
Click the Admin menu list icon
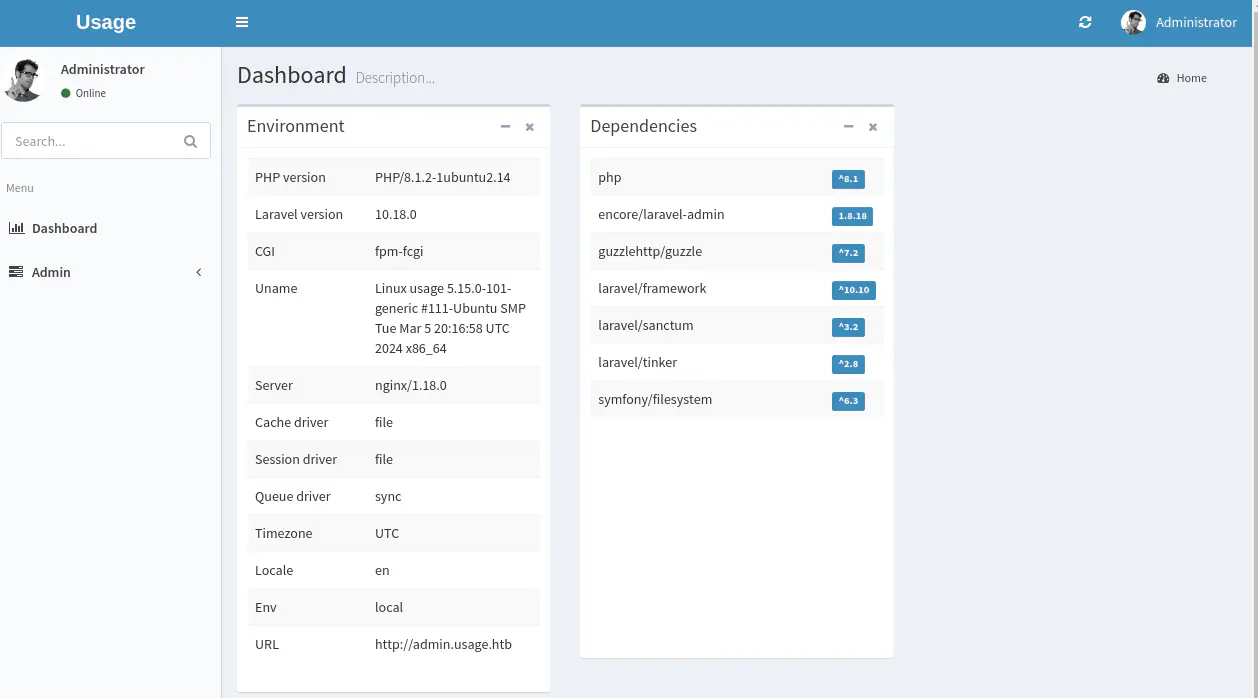(x=16, y=272)
